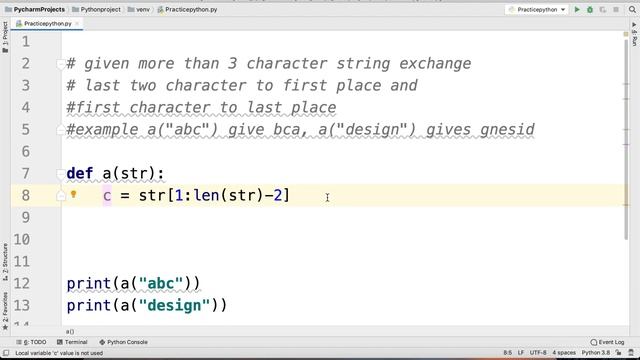The image size is (640, 360).
Task: Click venv folder in the breadcrumb
Action: coord(139,9)
